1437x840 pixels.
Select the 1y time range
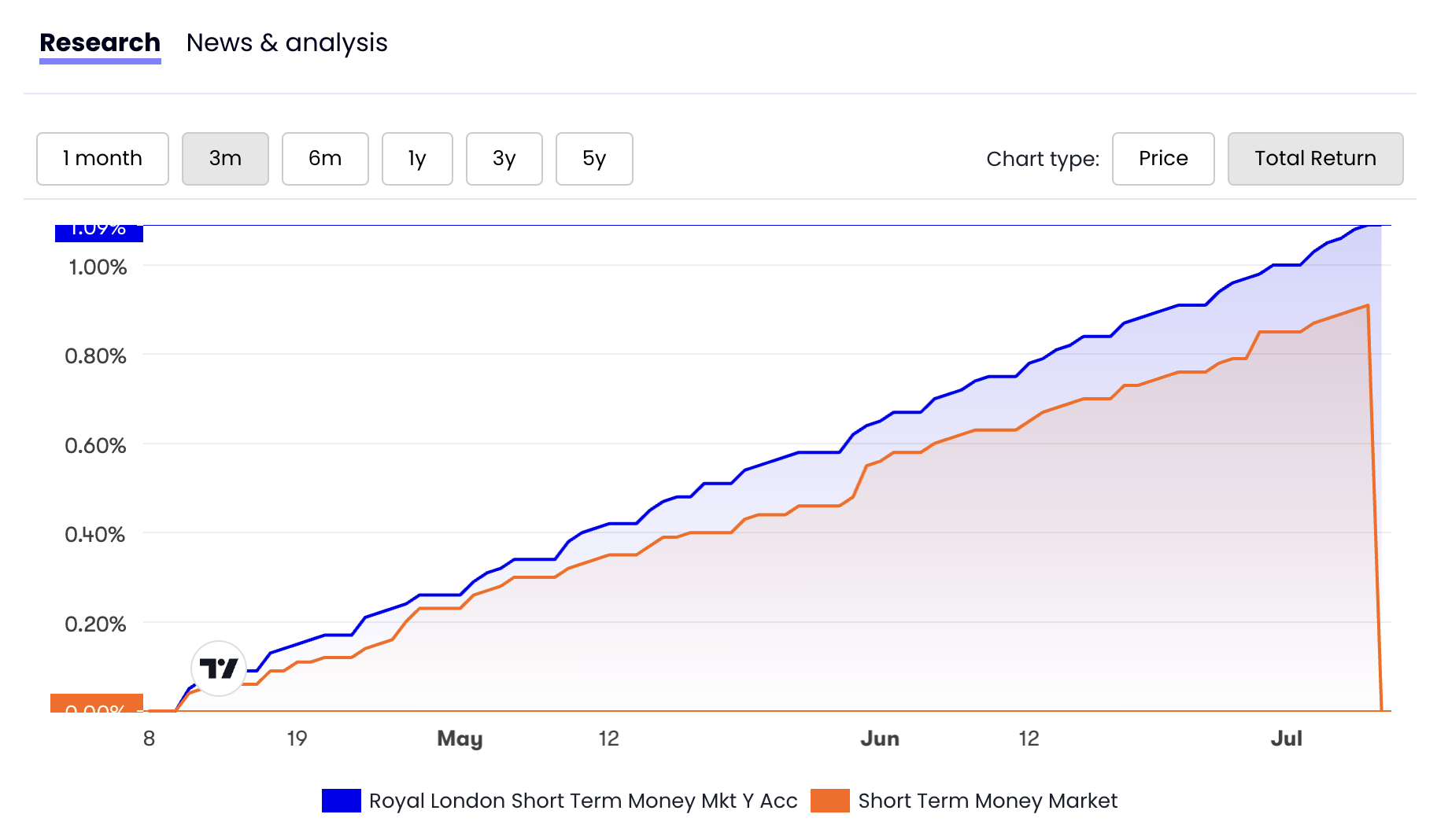[417, 159]
